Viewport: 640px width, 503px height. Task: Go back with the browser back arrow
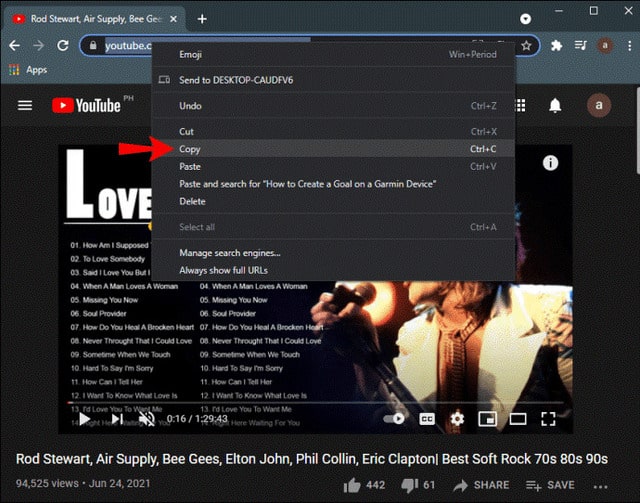(x=15, y=46)
